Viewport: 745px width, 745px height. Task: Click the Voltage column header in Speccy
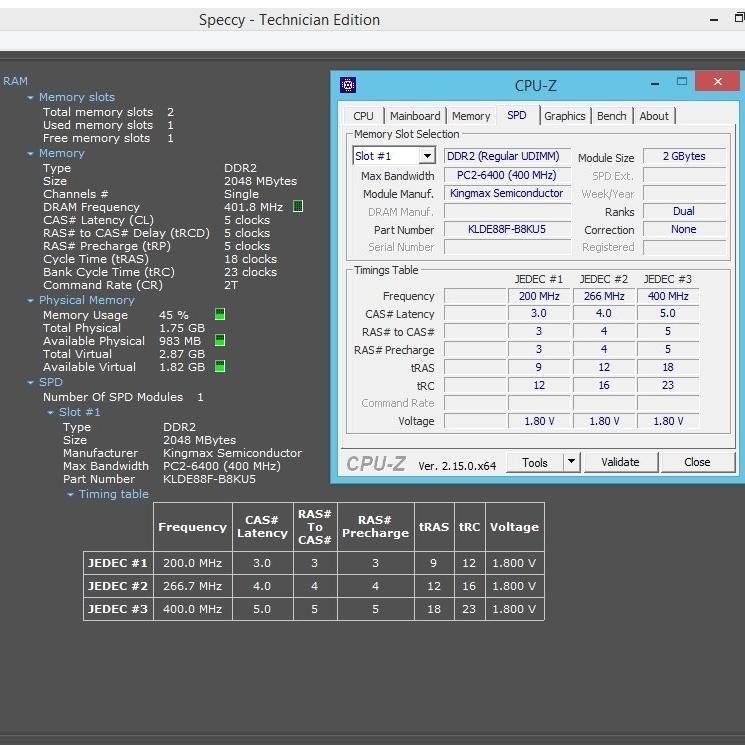[515, 527]
